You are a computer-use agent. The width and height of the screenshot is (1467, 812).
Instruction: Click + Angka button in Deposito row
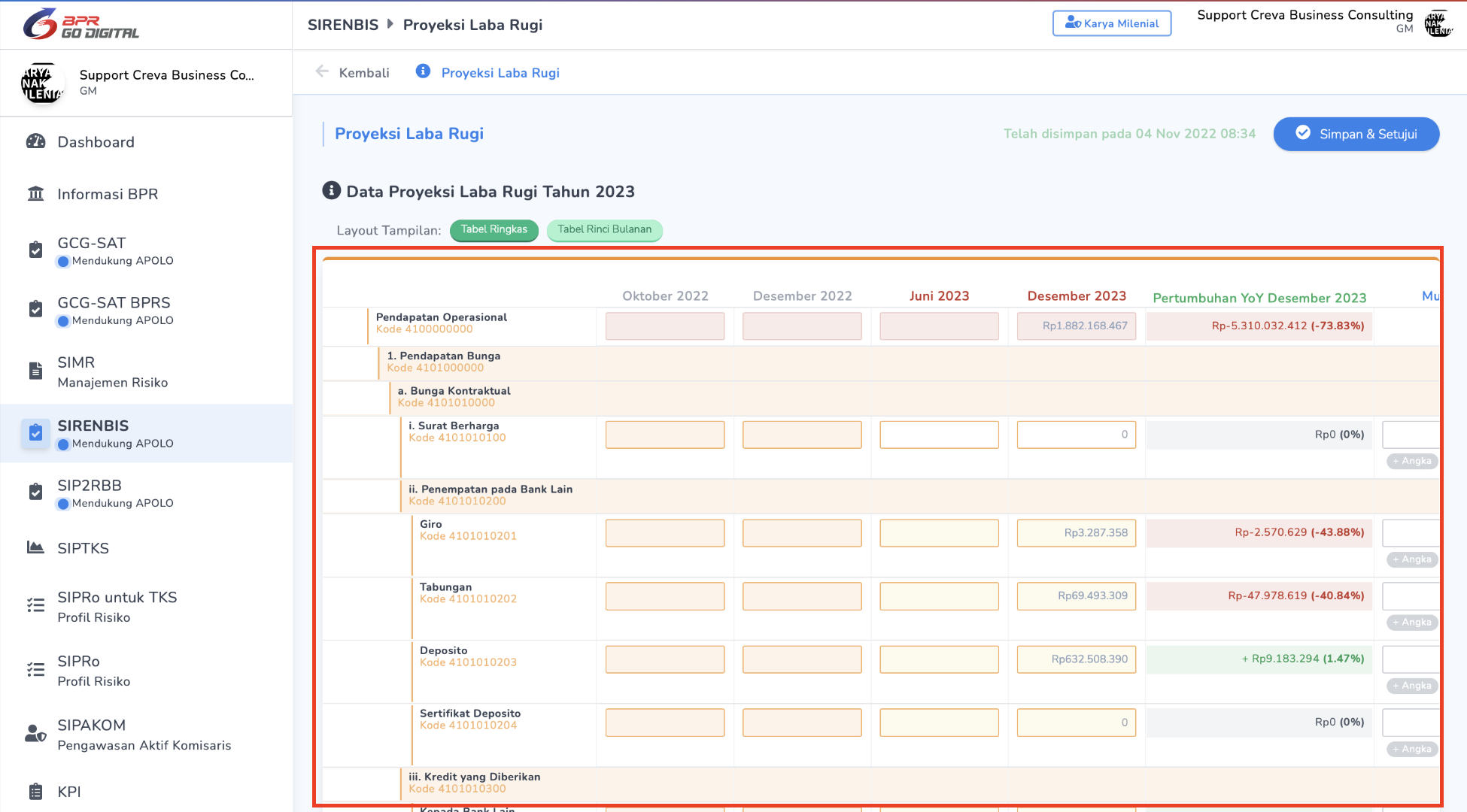click(1411, 686)
